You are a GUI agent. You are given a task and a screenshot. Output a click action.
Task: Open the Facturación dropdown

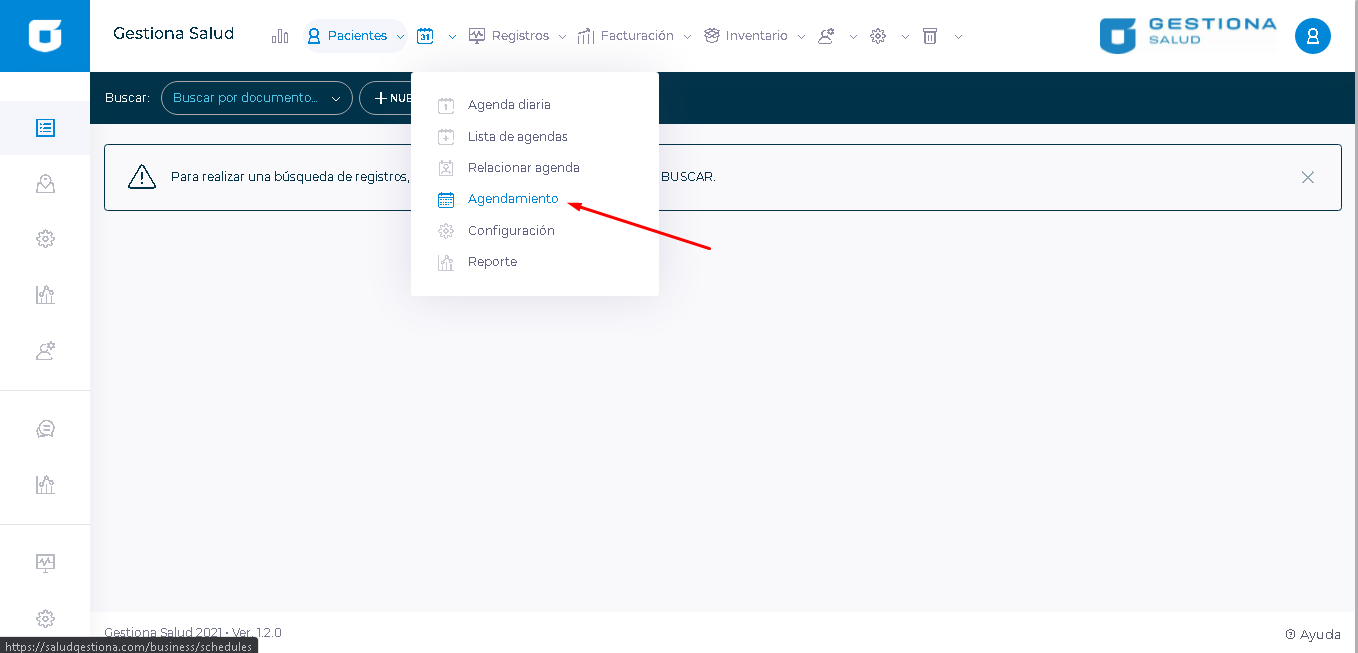coord(635,36)
